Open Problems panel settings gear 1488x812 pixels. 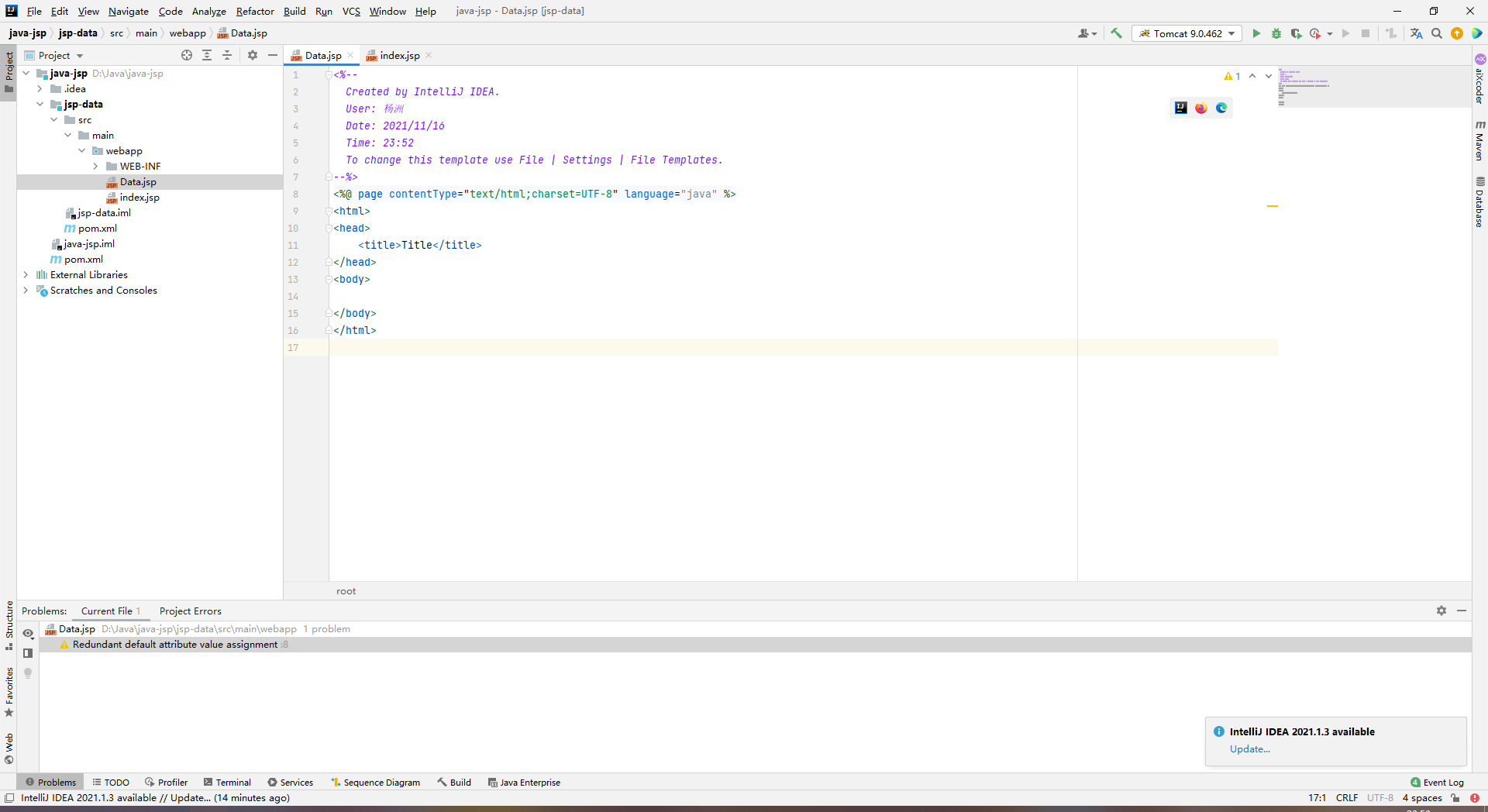click(1441, 611)
